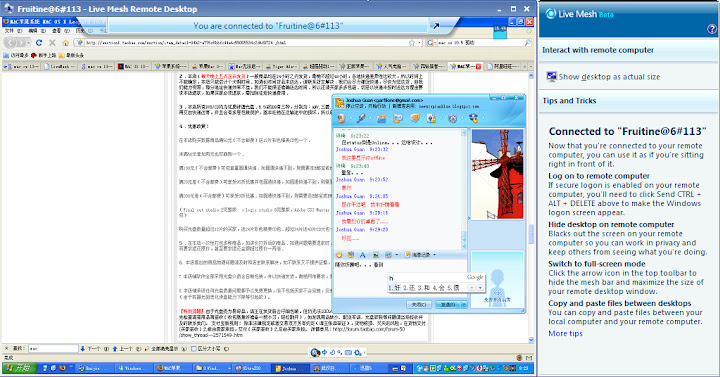The image size is (720, 377).
Task: Open the emoticon smiley picker in chat
Action: [x=339, y=255]
